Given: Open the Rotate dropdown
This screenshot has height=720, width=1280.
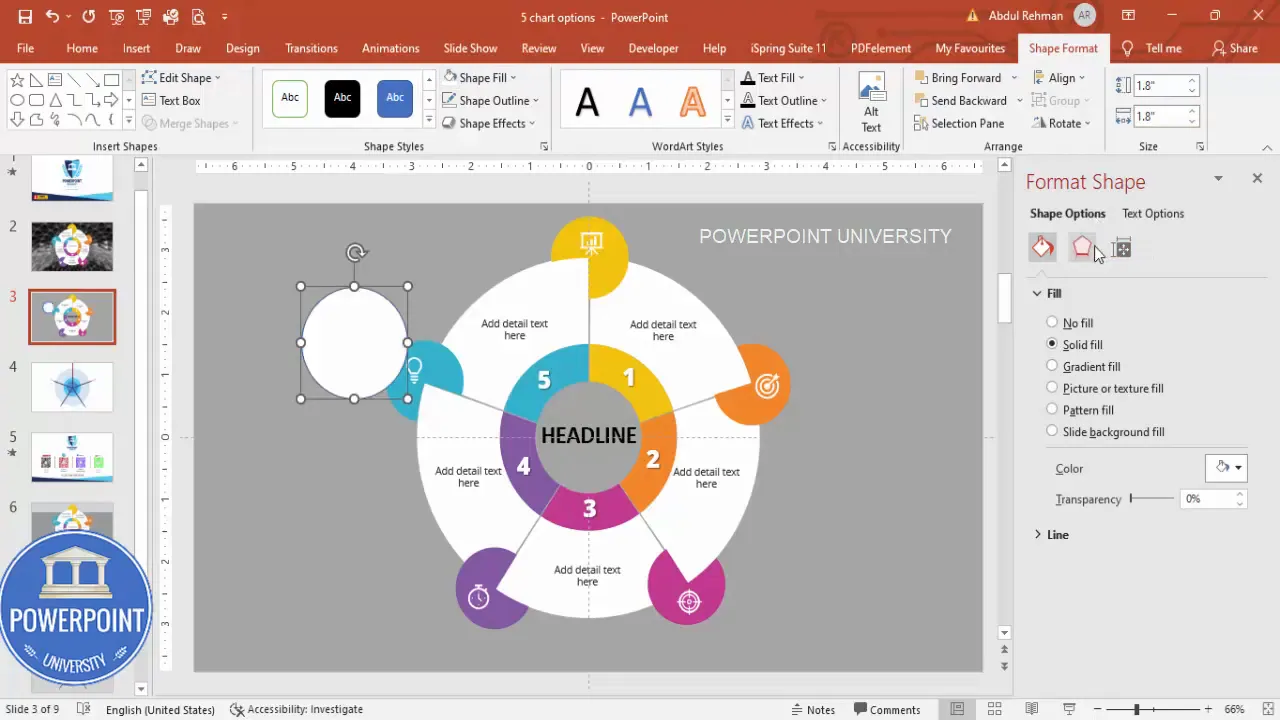Looking at the screenshot, I should click(1060, 123).
